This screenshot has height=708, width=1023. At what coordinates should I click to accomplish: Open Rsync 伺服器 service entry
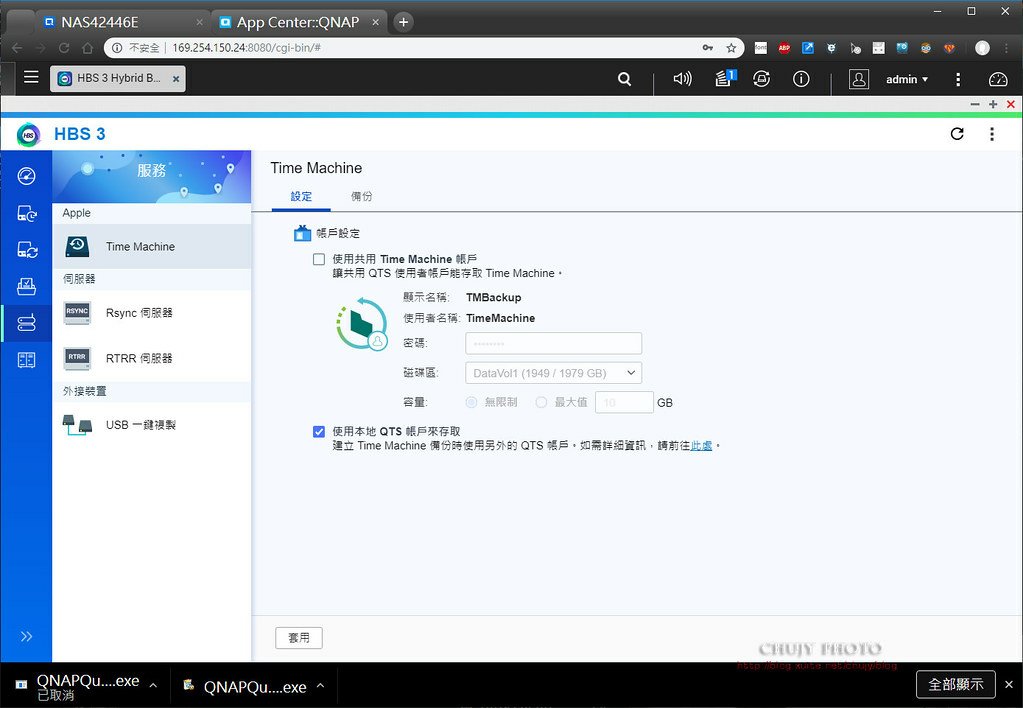pos(151,313)
